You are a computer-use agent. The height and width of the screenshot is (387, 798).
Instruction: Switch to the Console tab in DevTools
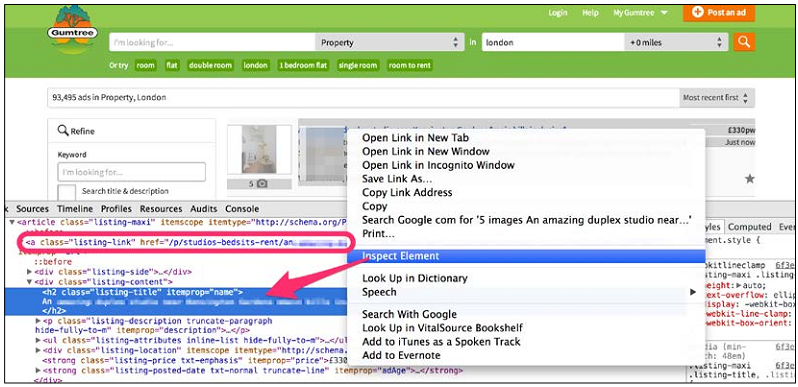242,209
